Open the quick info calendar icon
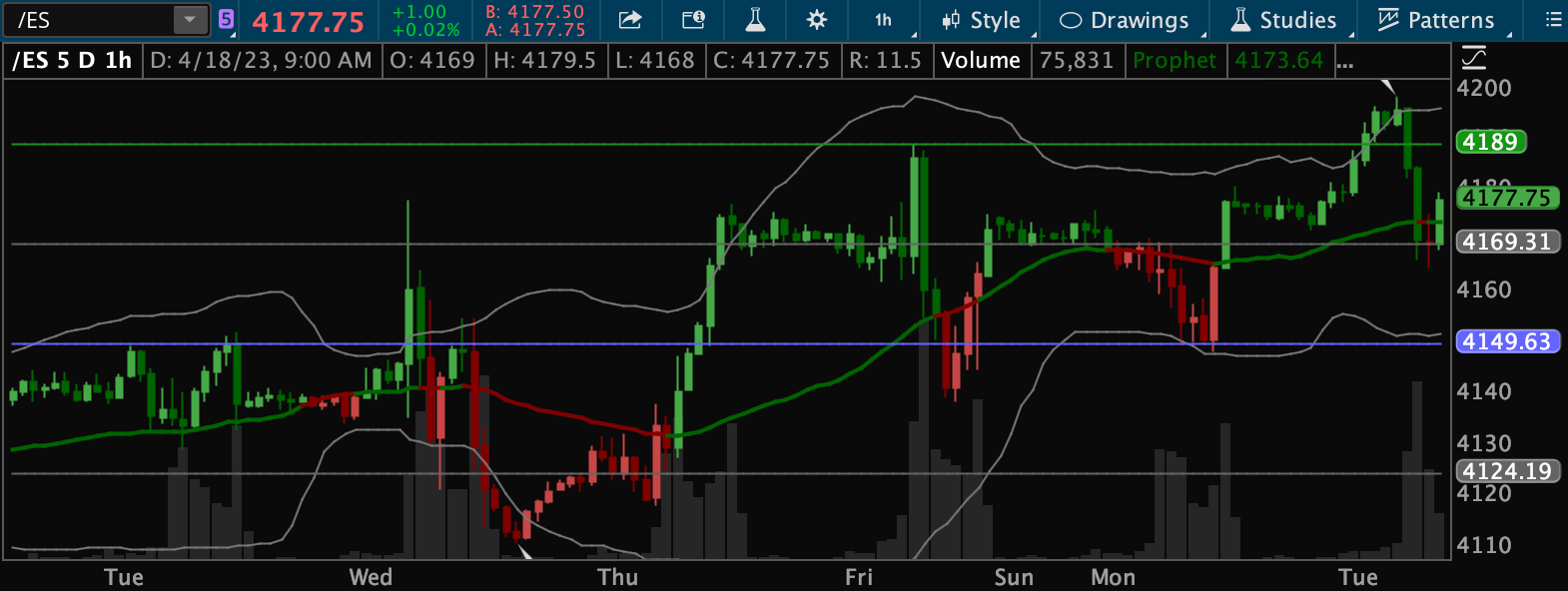The width and height of the screenshot is (1568, 591). pos(693,20)
